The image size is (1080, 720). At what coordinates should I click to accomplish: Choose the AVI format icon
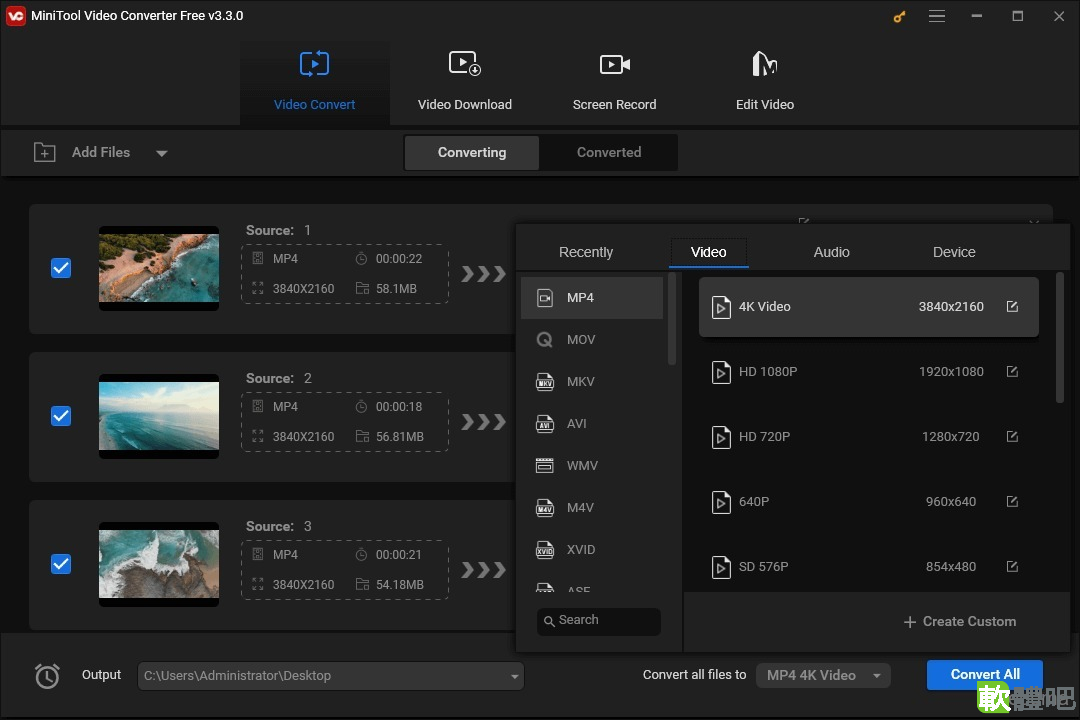click(x=545, y=424)
